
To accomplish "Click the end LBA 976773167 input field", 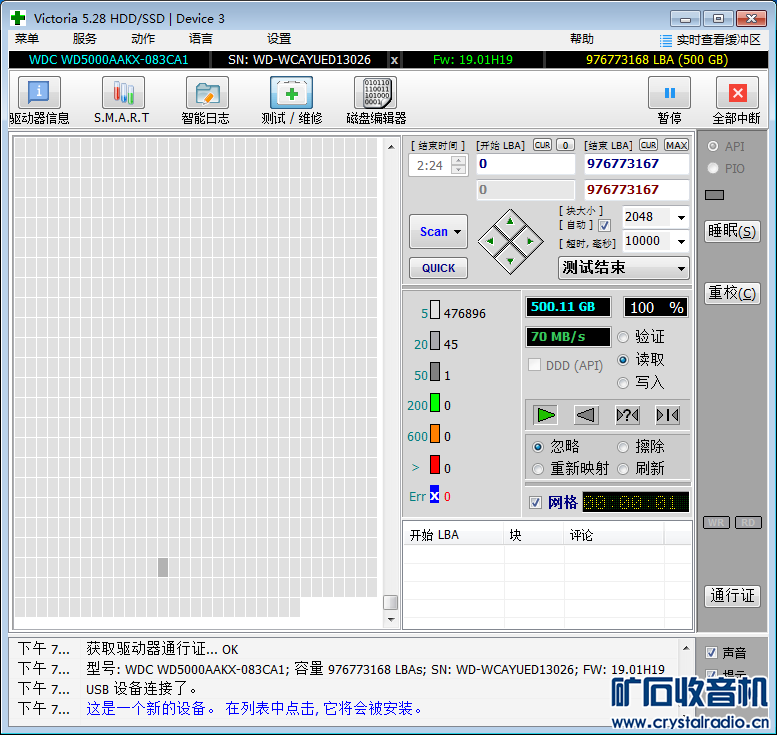I will pyautogui.click(x=636, y=164).
